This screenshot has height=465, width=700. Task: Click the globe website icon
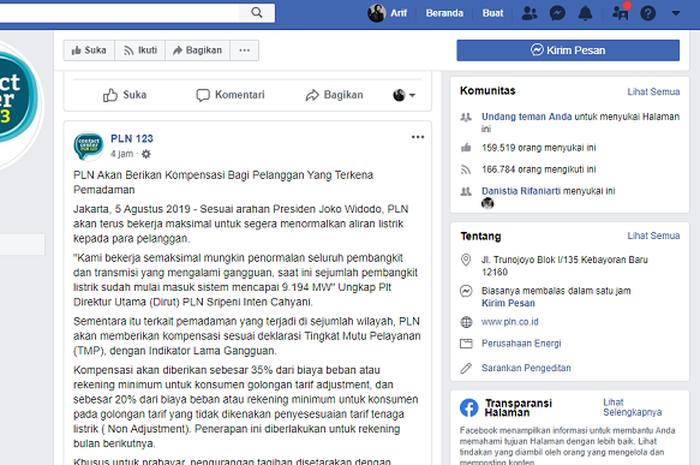pyautogui.click(x=466, y=322)
